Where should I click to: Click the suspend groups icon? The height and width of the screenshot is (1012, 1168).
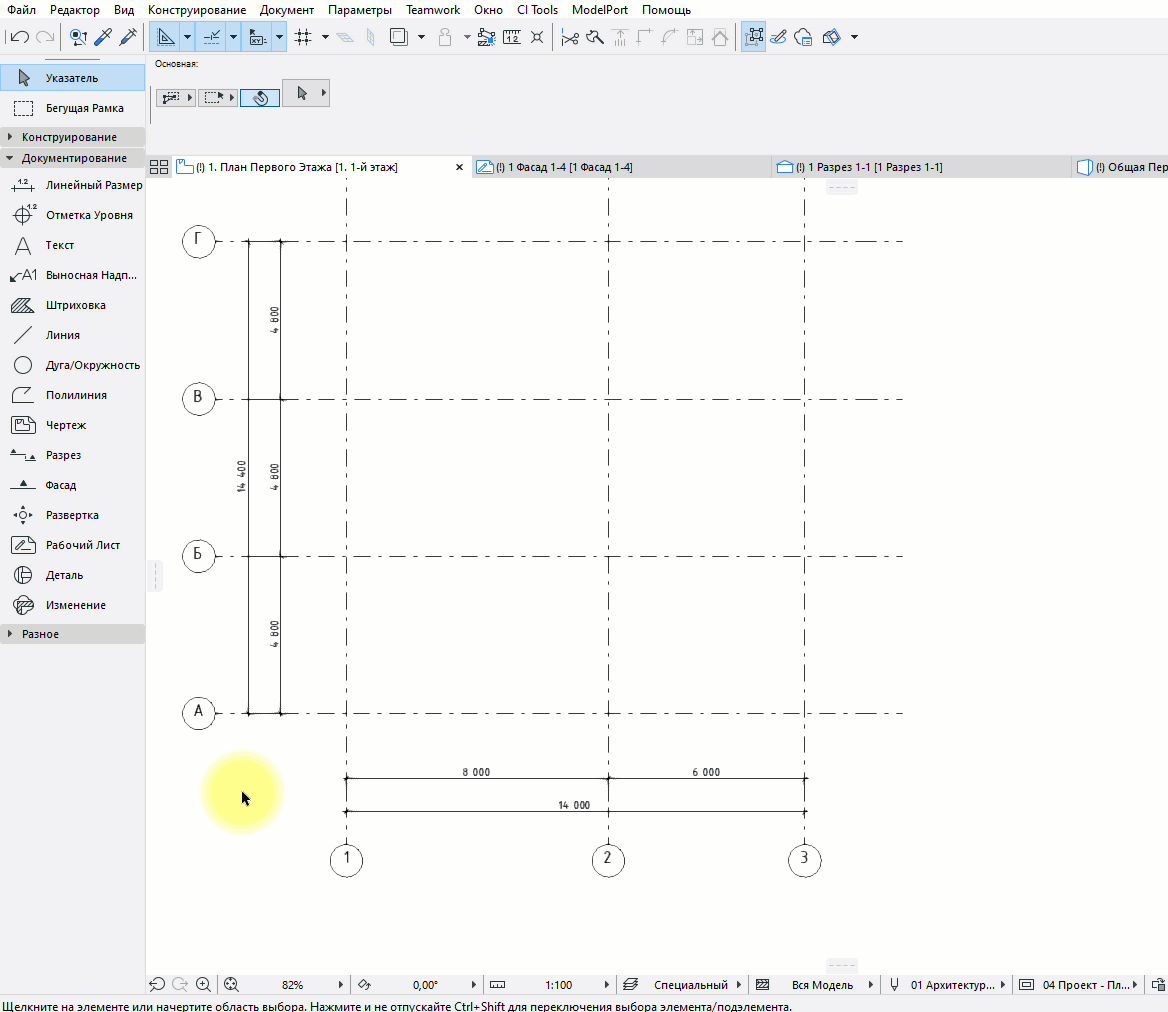pos(445,36)
